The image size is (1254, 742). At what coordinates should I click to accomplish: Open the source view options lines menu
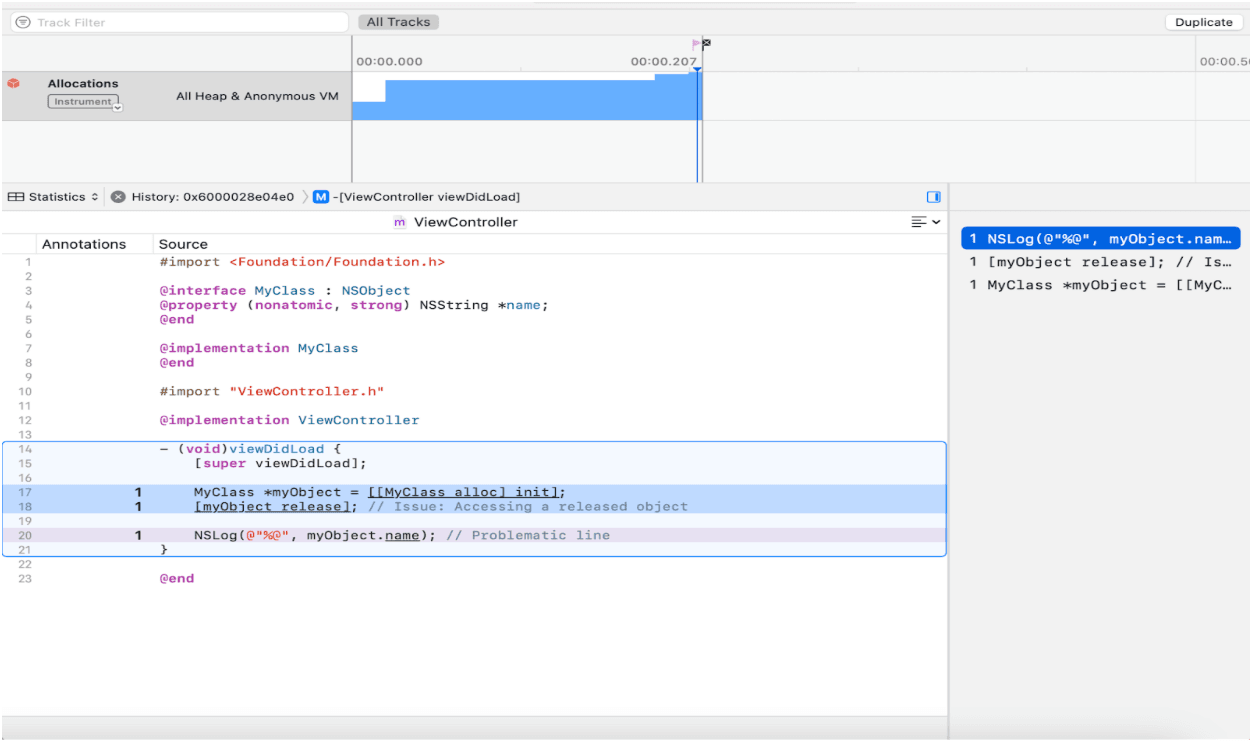point(926,222)
